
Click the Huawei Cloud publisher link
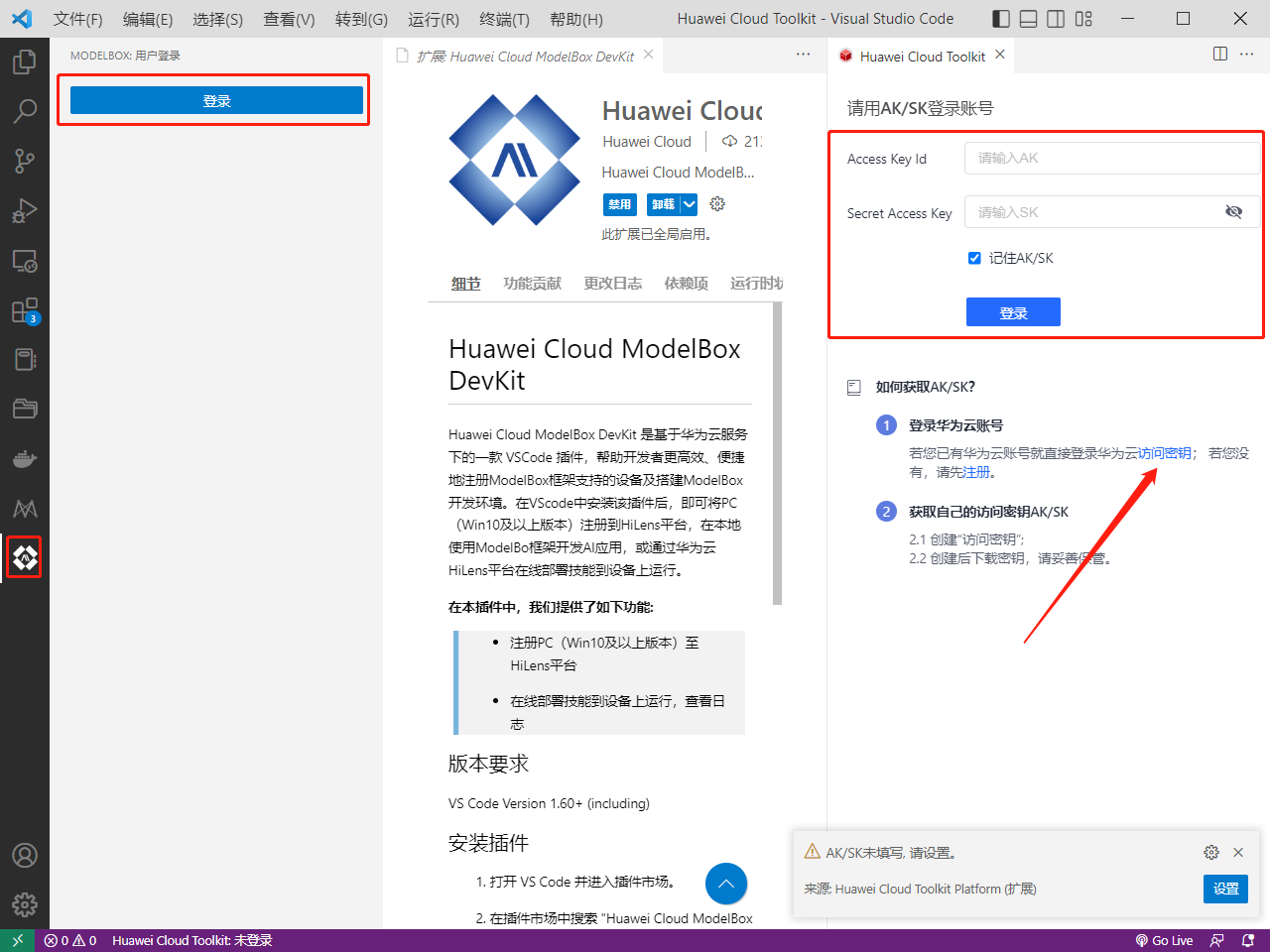pyautogui.click(x=647, y=142)
